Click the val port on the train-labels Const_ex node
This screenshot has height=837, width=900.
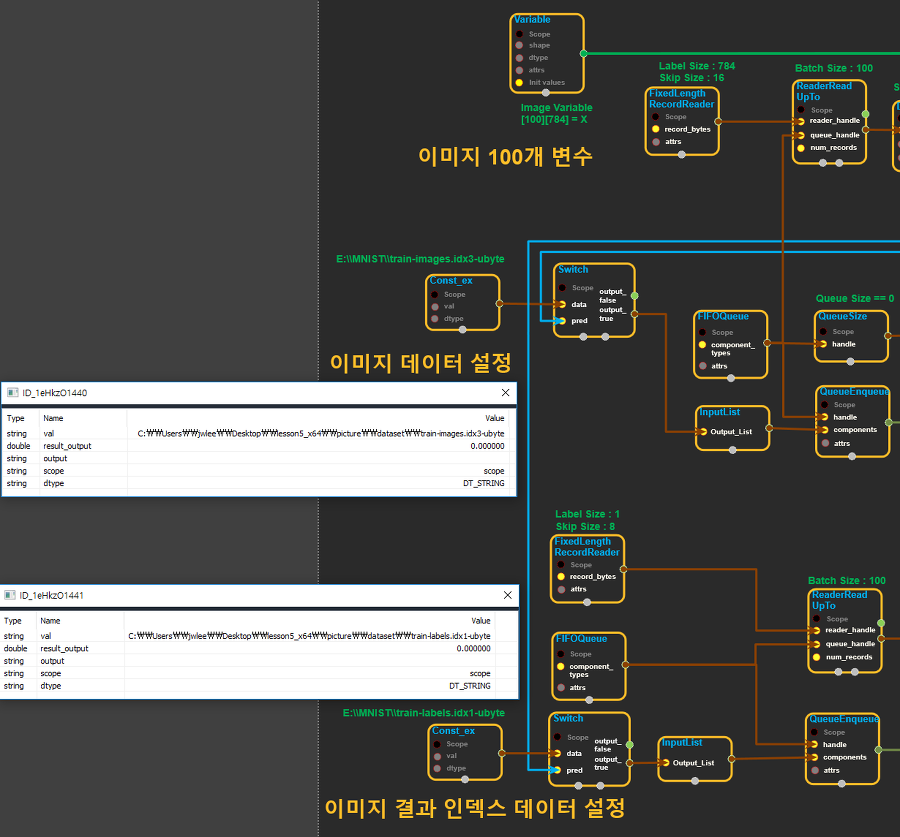point(438,756)
